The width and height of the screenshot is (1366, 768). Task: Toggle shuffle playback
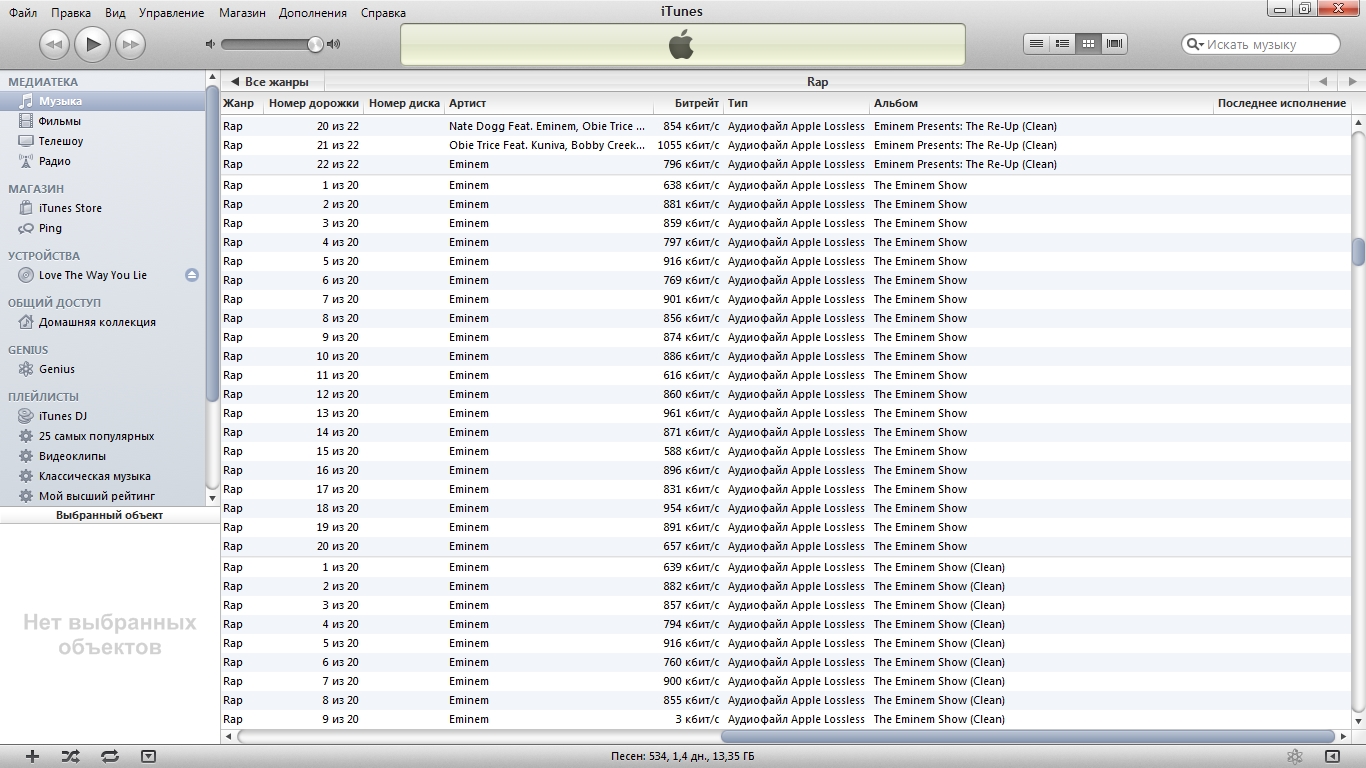[71, 757]
